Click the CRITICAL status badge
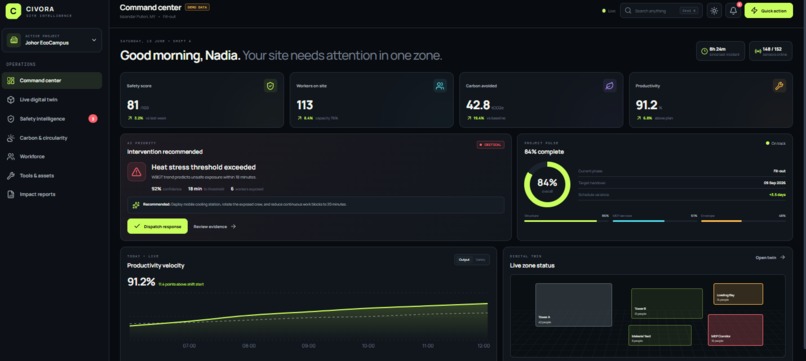 (490, 145)
